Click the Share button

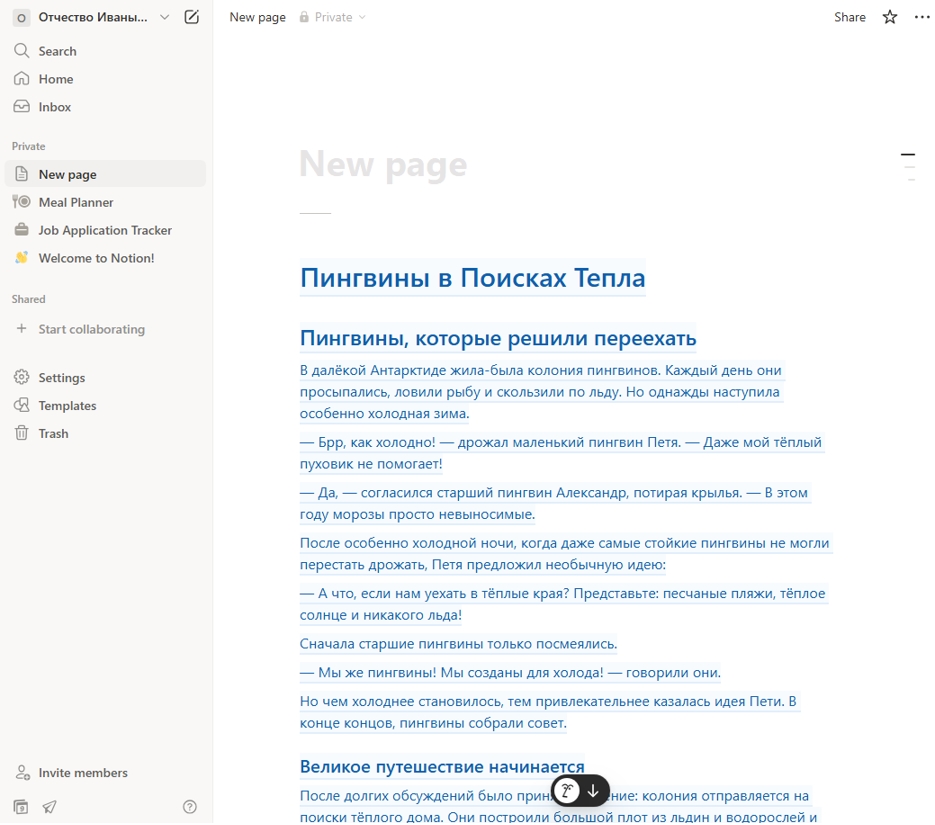click(850, 17)
